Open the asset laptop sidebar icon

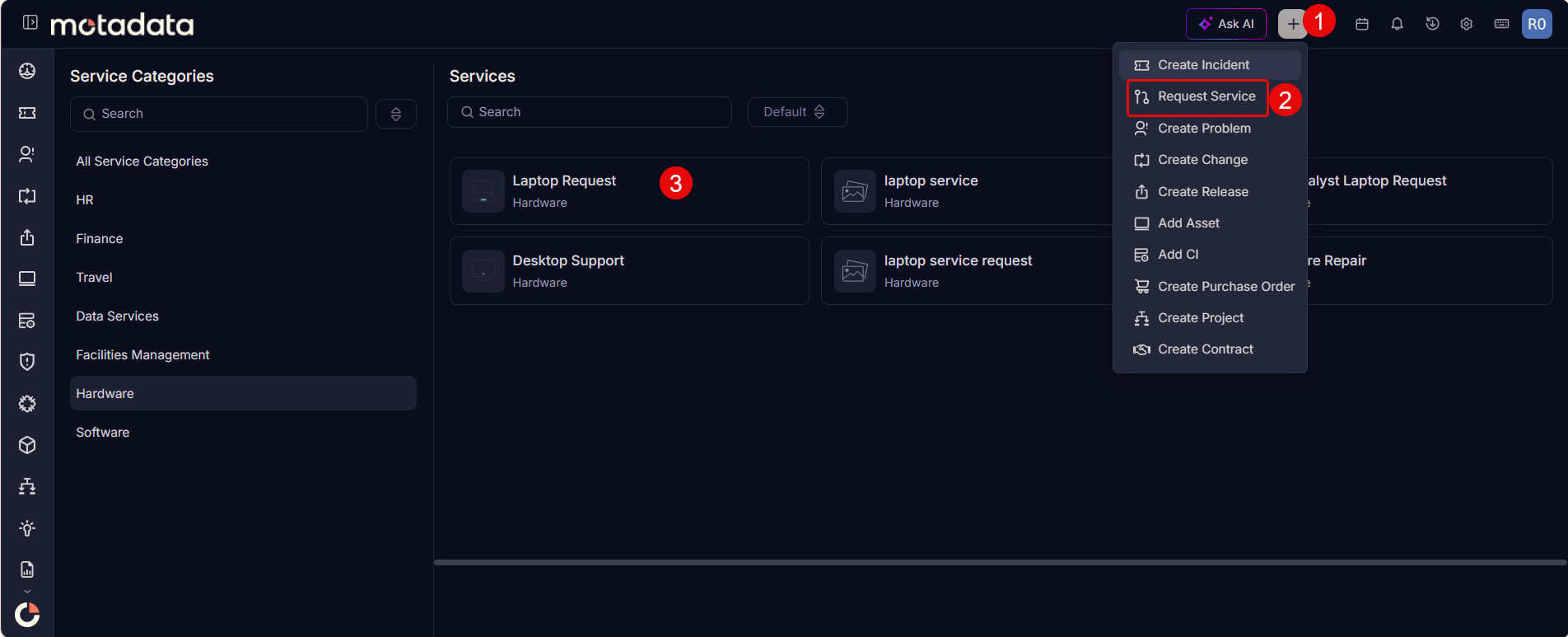pos(27,279)
